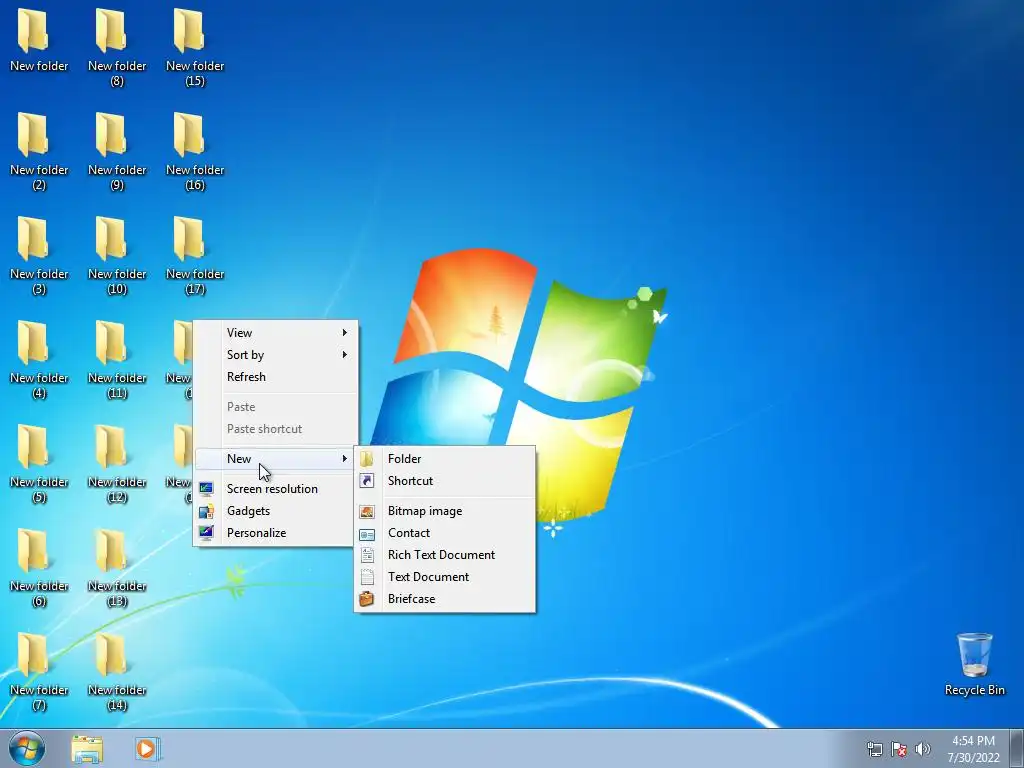Launch Windows Media Player from taskbar
Image resolution: width=1024 pixels, height=768 pixels.
pos(148,748)
